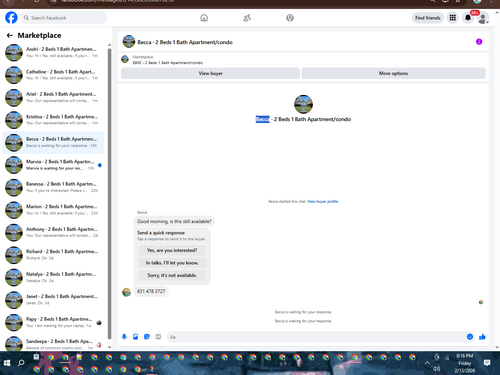Viewport: 500px width, 375px height.
Task: Record a voice clip with microphone icon
Action: pos(124,337)
